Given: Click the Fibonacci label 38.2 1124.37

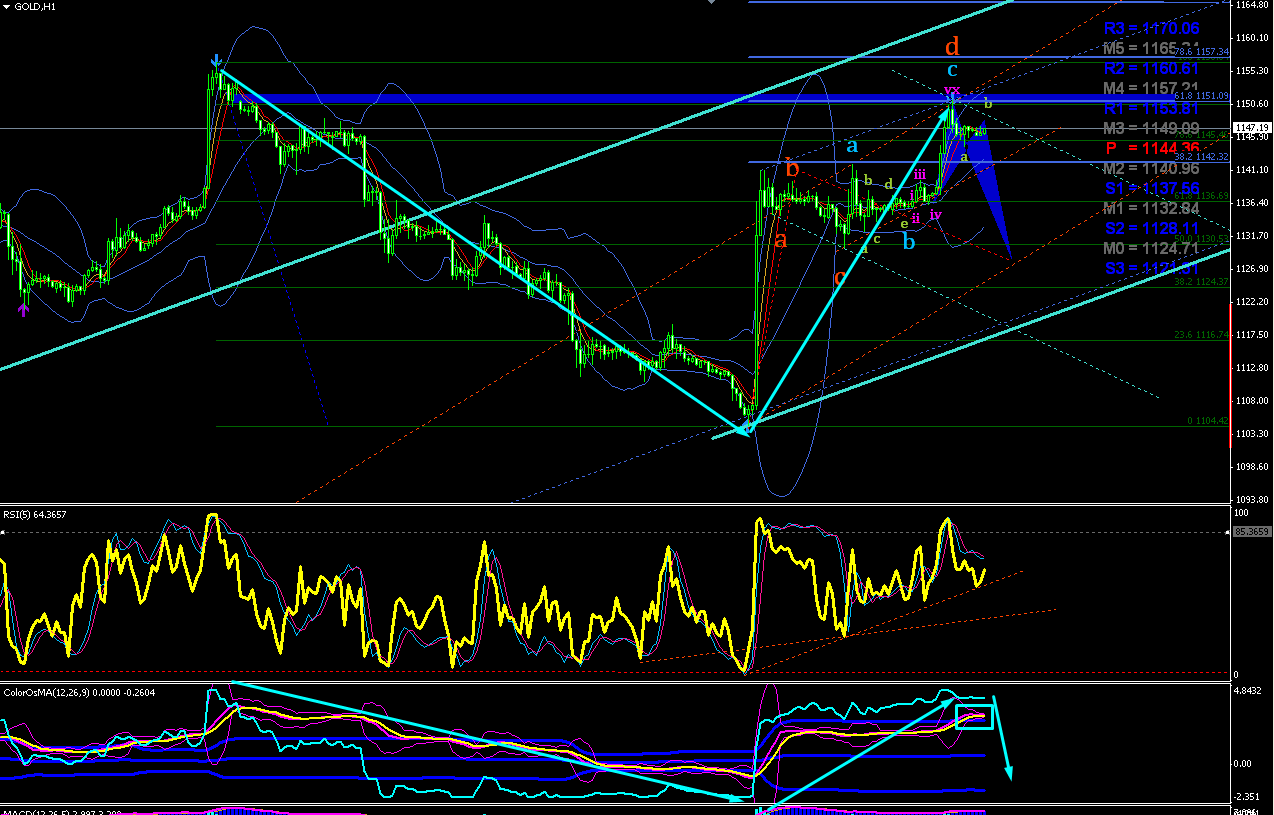Looking at the screenshot, I should point(1202,282).
